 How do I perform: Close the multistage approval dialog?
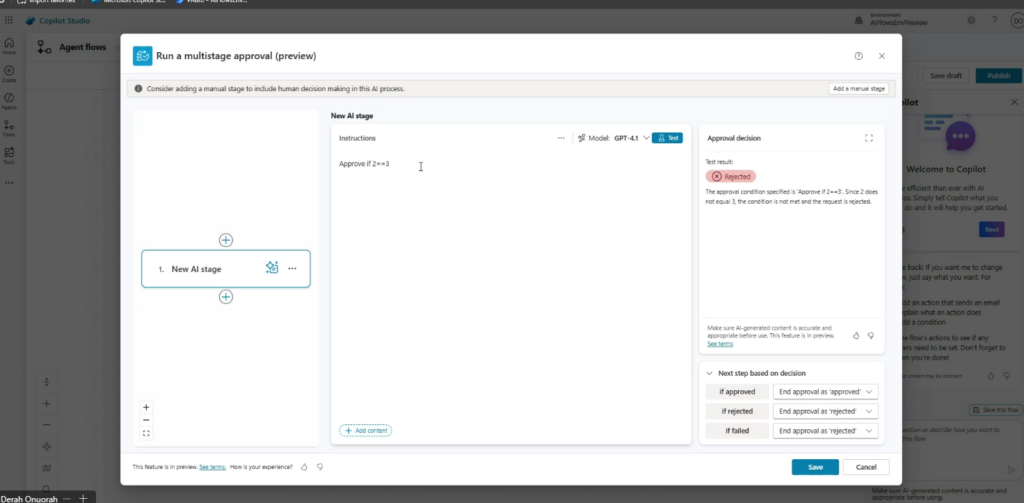882,56
